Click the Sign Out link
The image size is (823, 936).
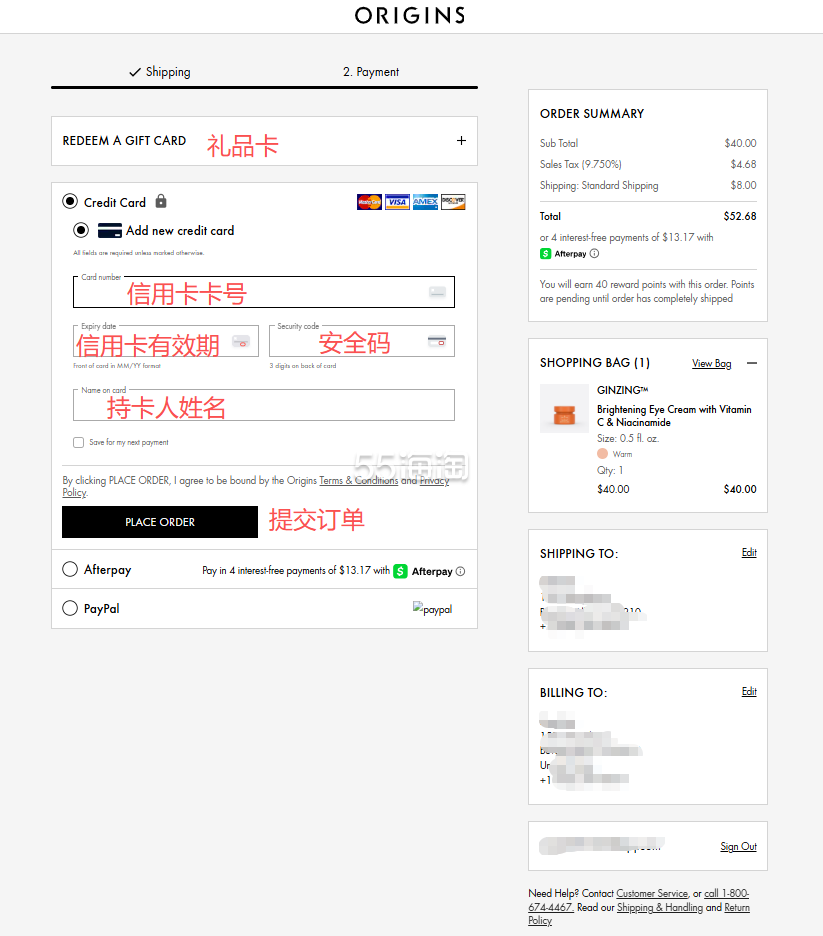tap(738, 846)
